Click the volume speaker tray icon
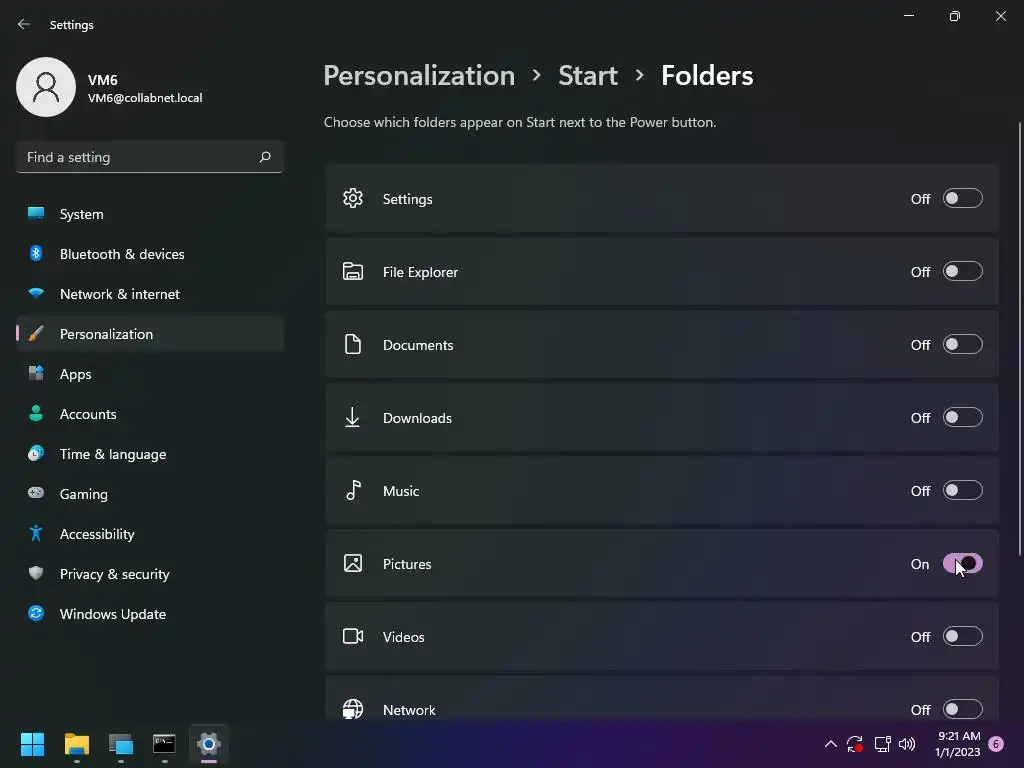The height and width of the screenshot is (768, 1024). pos(907,744)
